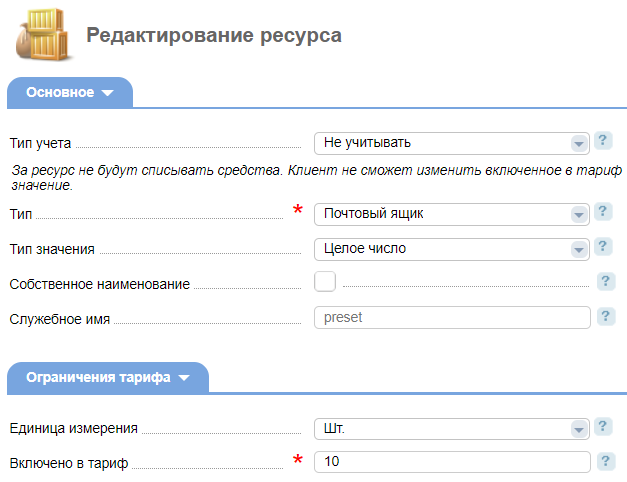Click Включено в тариф input field
Viewport: 627px width, 482px height.
pos(452,462)
